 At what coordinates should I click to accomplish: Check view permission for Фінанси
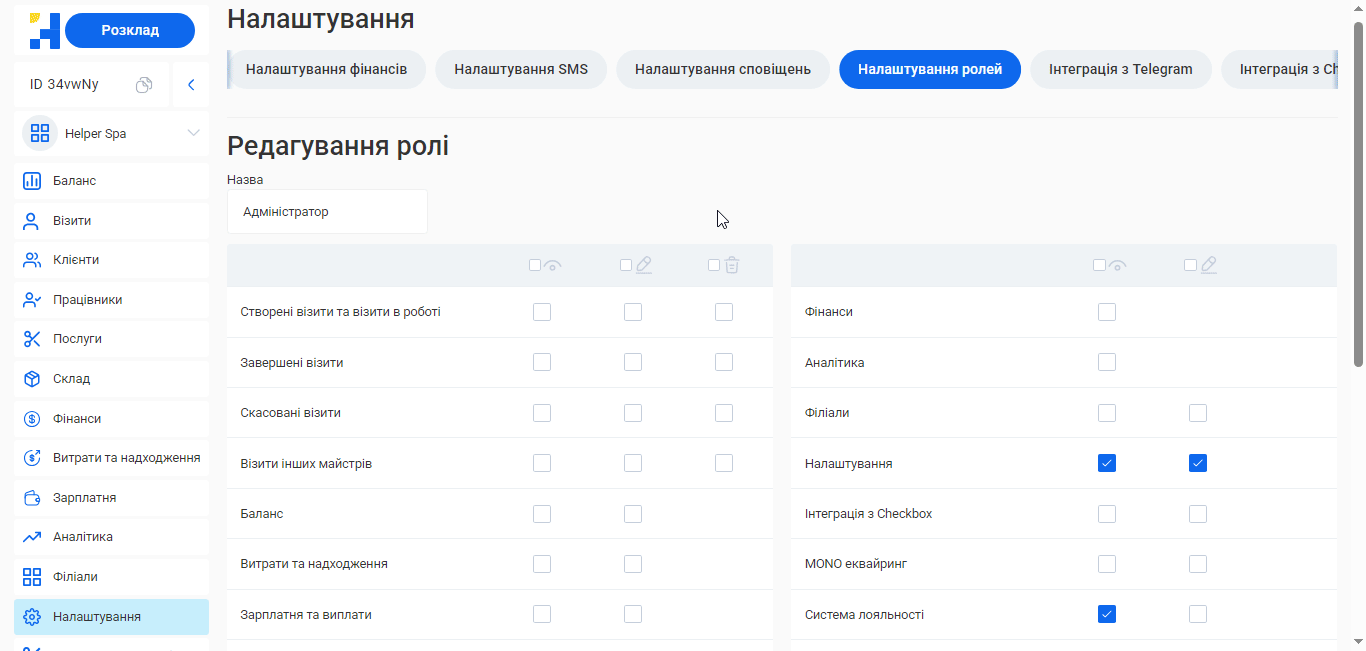click(1107, 312)
